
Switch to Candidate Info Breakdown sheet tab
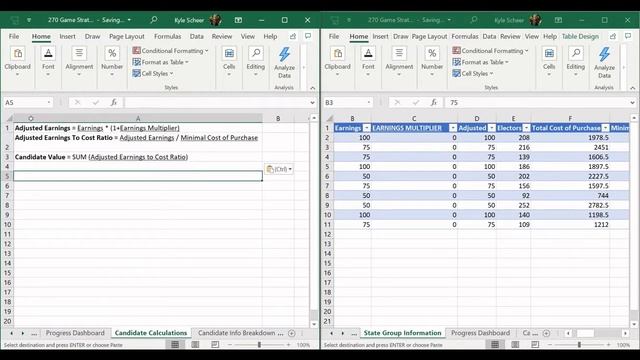(x=236, y=333)
